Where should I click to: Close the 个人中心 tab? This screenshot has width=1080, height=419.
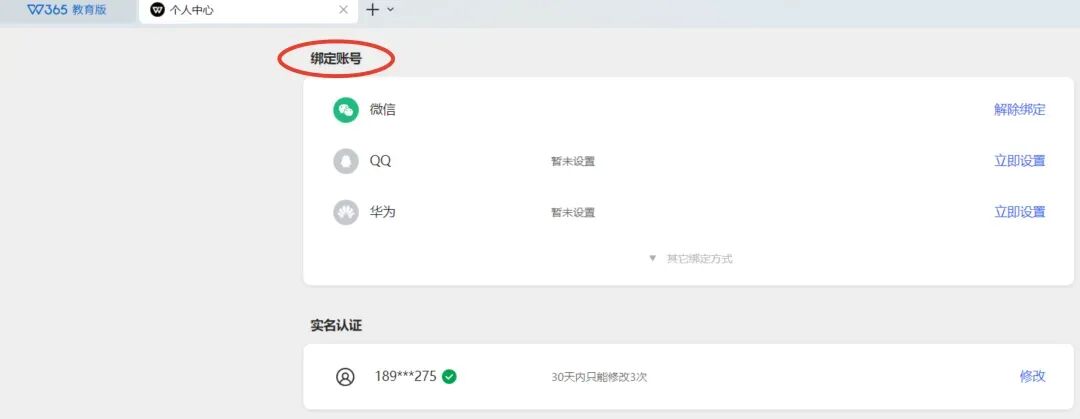[x=344, y=10]
